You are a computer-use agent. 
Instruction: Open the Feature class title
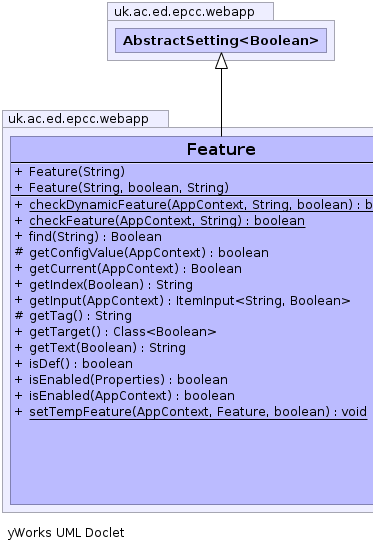(x=221, y=149)
